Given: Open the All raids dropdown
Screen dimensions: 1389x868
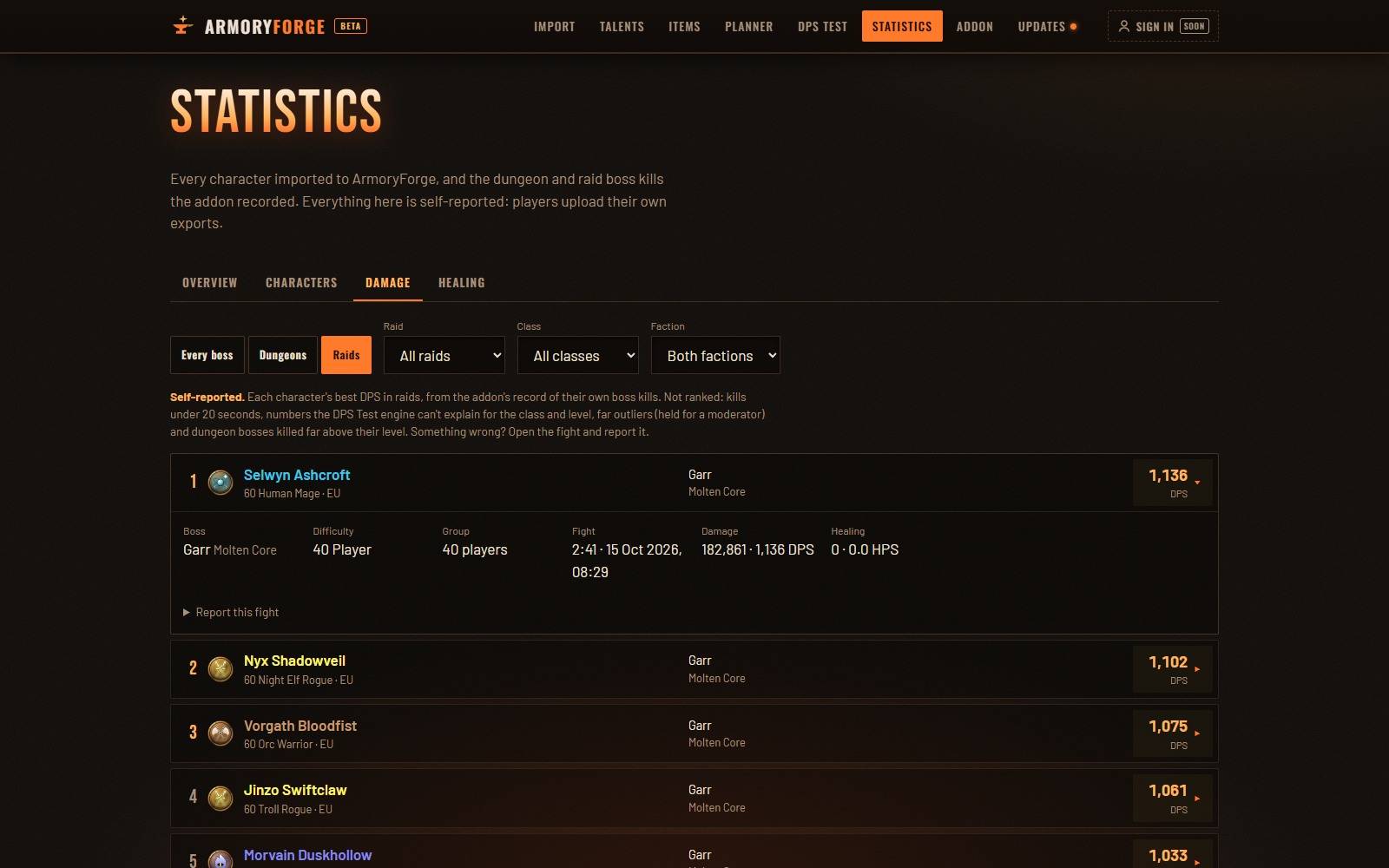Looking at the screenshot, I should pos(444,355).
